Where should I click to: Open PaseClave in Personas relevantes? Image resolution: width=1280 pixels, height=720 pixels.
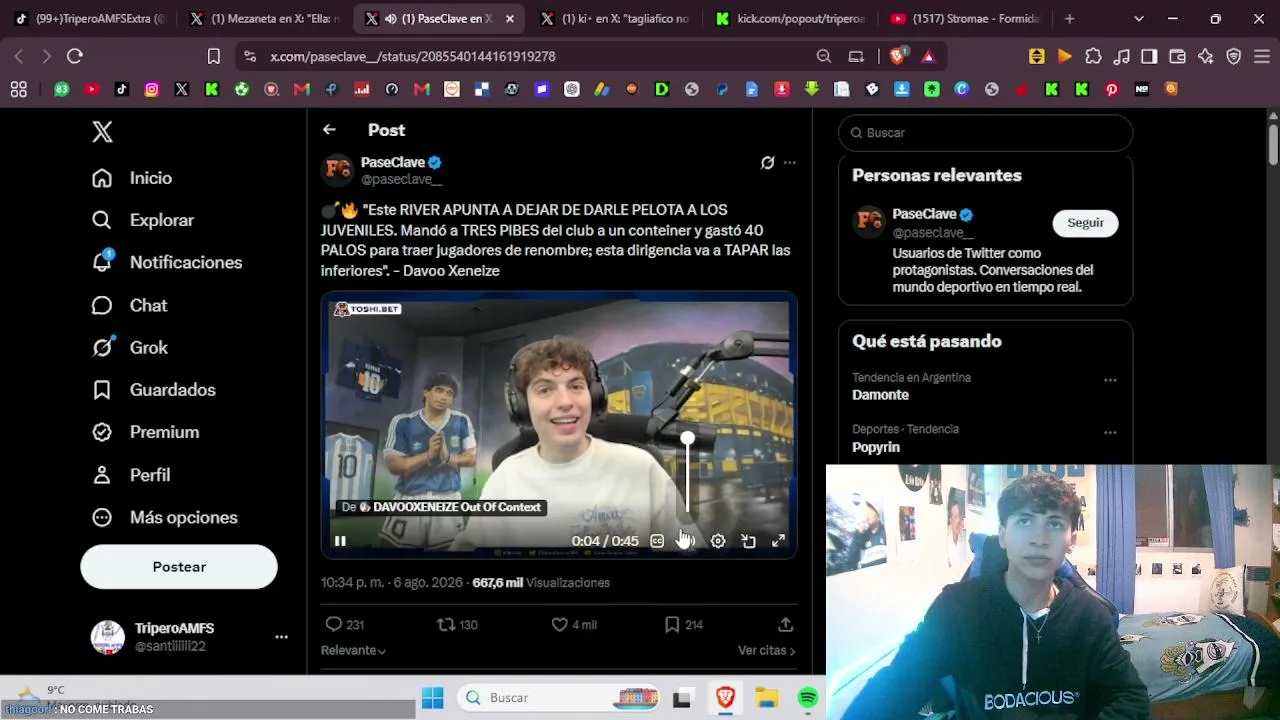coord(924,214)
